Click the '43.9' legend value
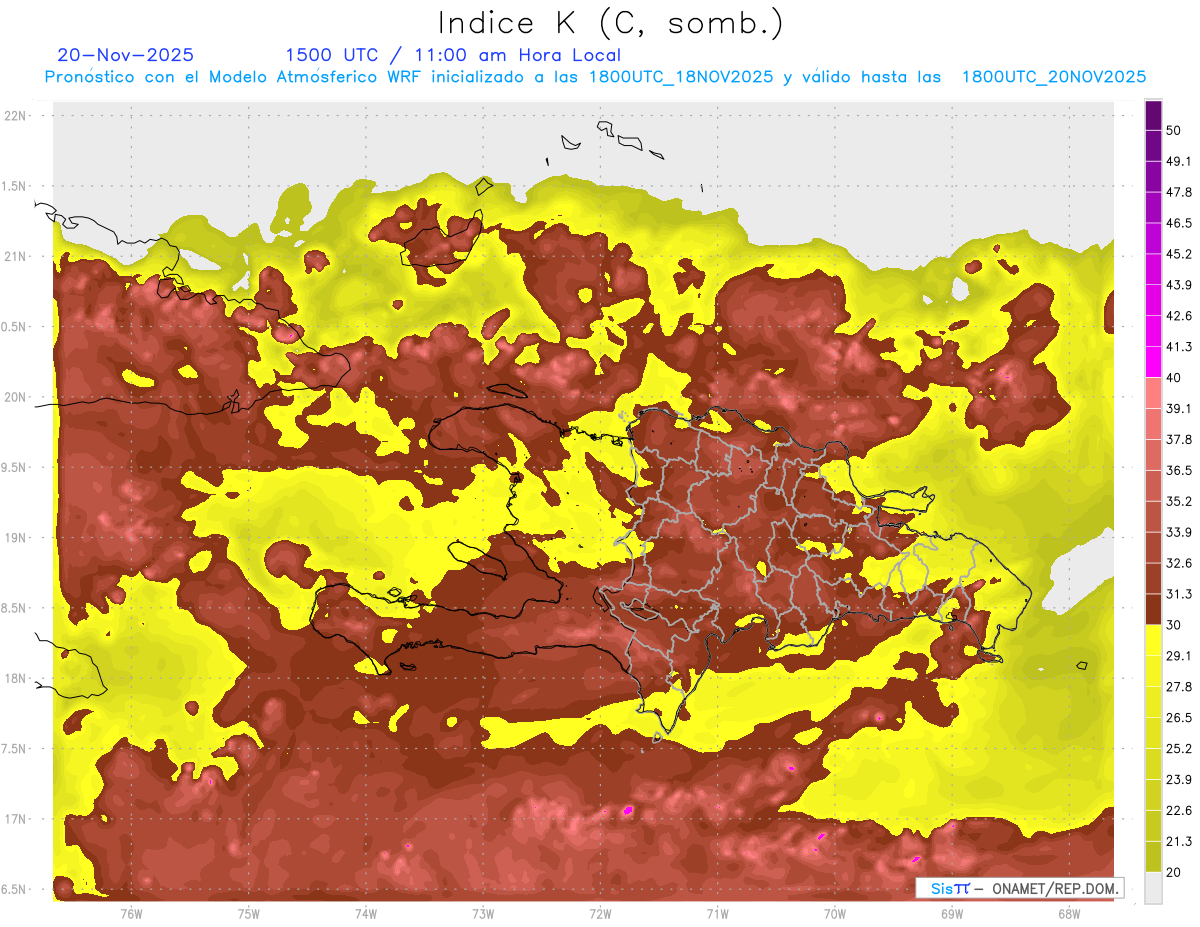 coord(1179,286)
